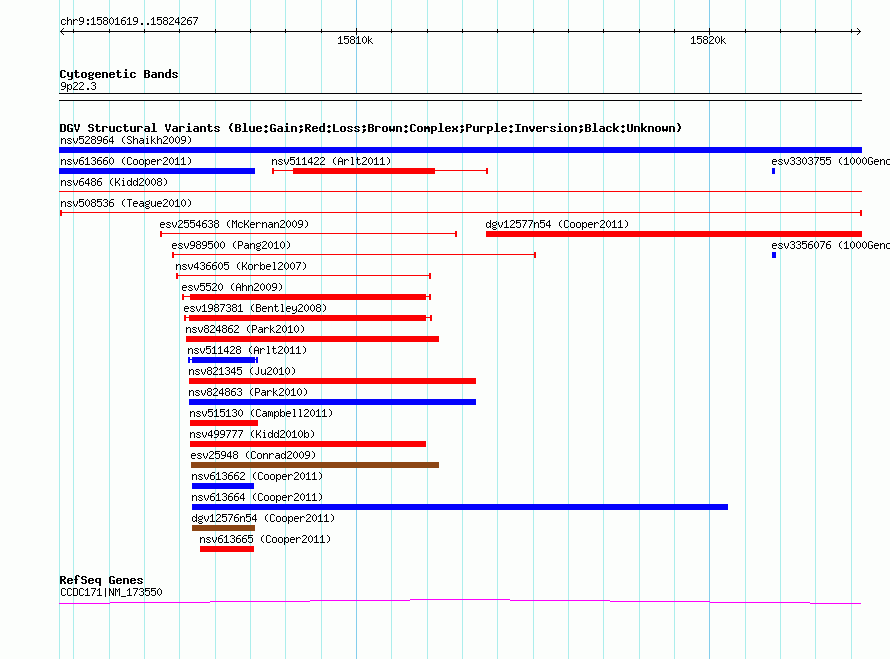This screenshot has height=659, width=890.
Task: Click red bar under nsv821345
Action: tap(332, 381)
